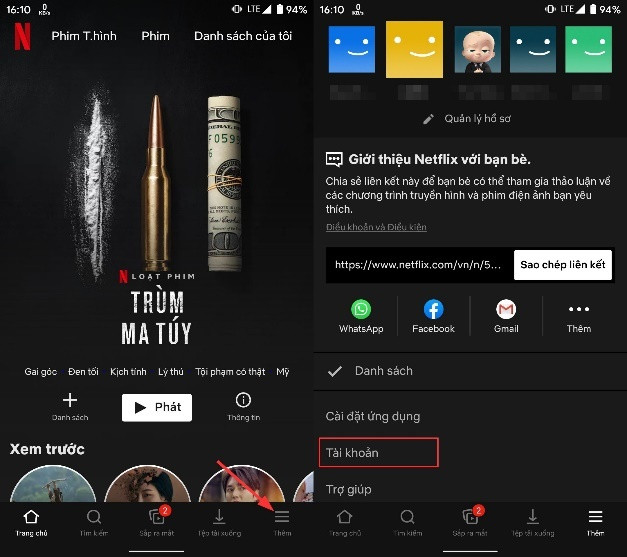Open Tìm kiếm in left screen
This screenshot has height=557, width=627.
tap(94, 523)
